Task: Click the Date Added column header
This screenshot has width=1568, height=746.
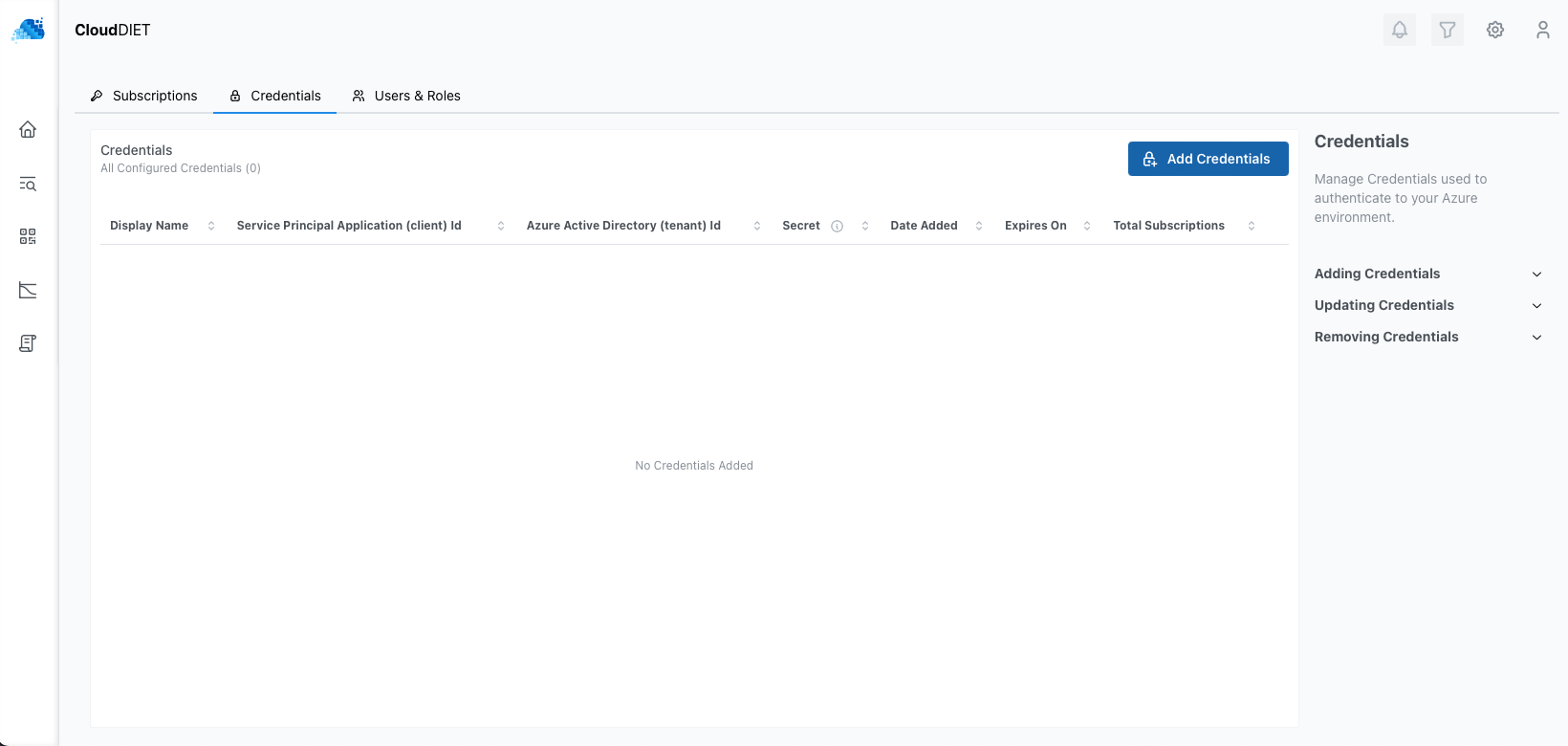Action: tap(924, 226)
